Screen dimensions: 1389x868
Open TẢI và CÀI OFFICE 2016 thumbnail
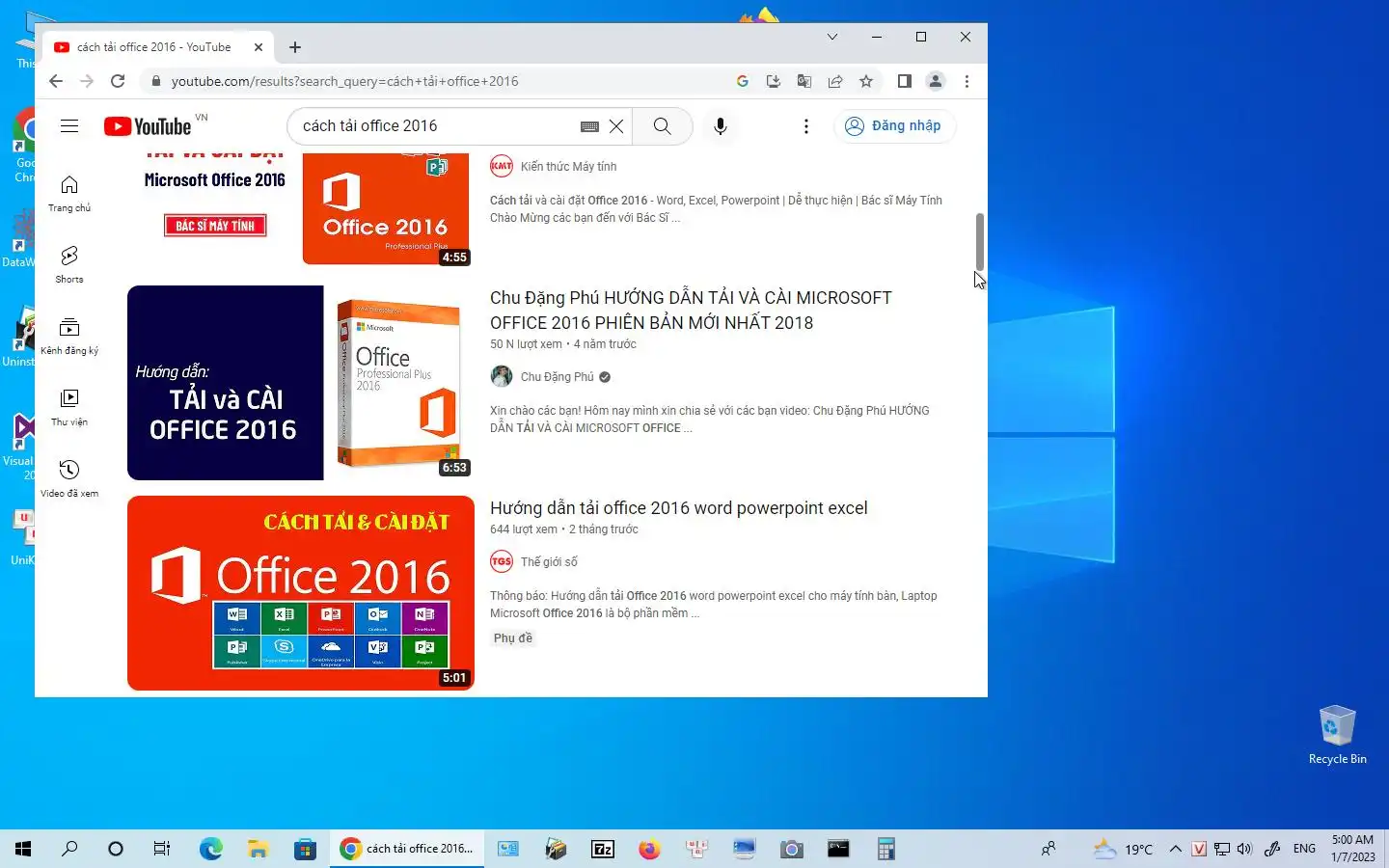(301, 383)
